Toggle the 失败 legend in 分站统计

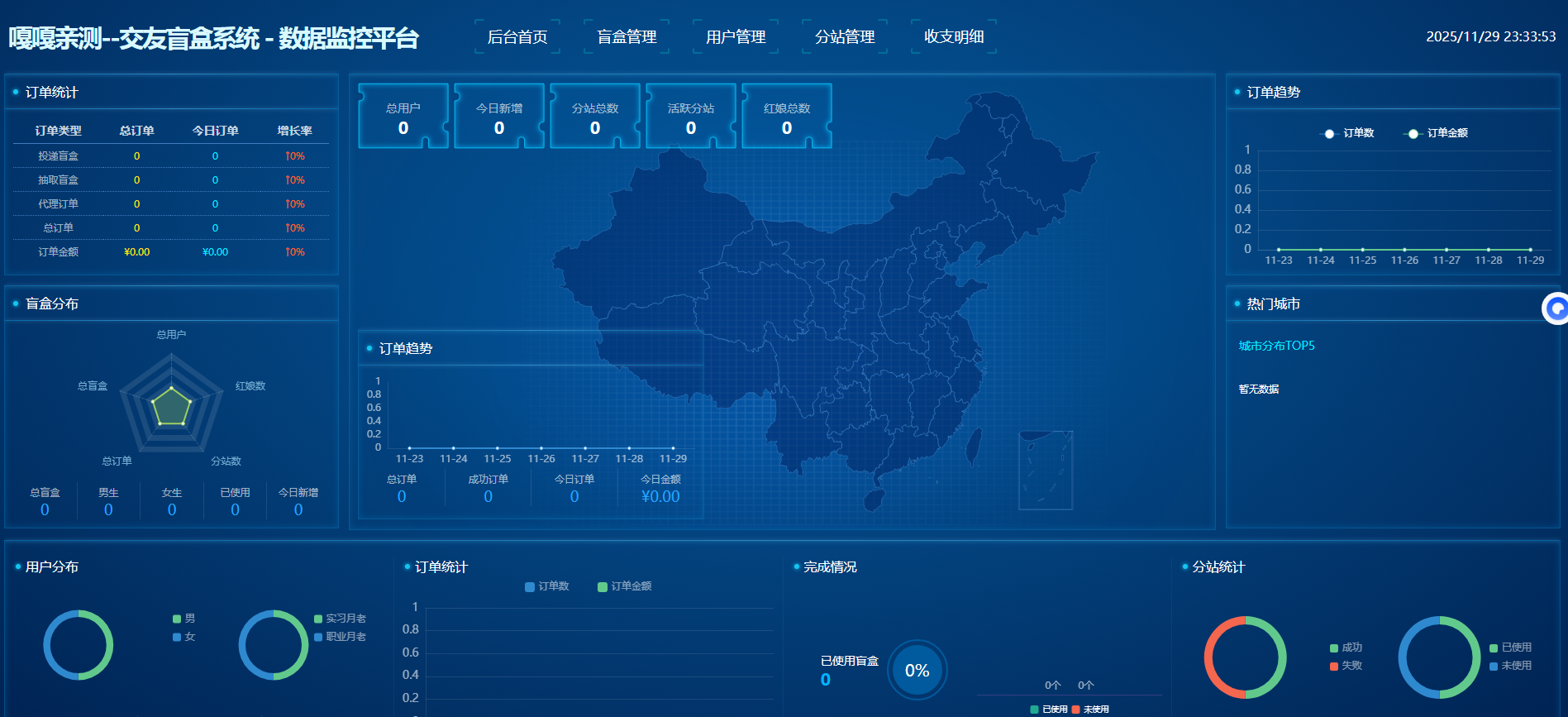[1346, 666]
